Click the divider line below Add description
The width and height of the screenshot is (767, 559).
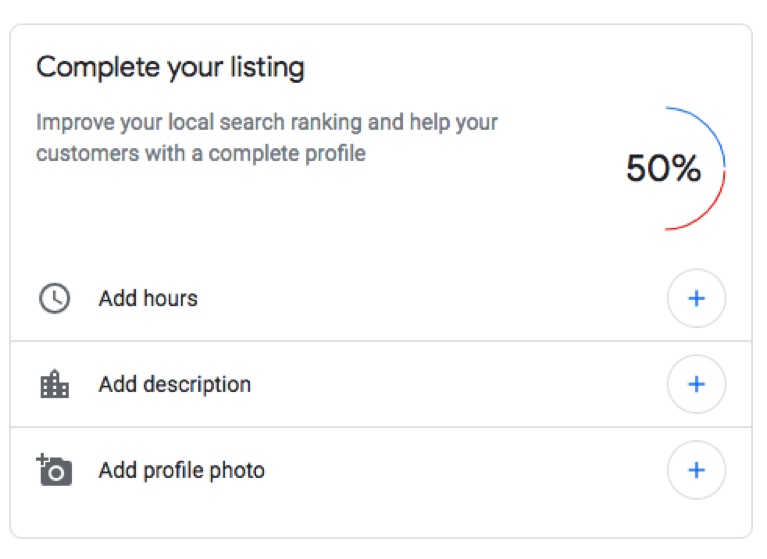pyautogui.click(x=380, y=427)
